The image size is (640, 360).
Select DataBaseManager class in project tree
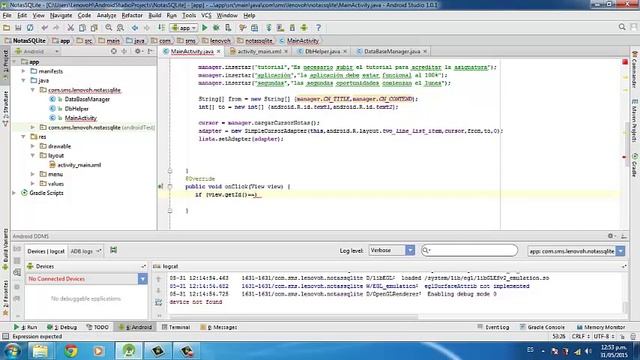coord(87,99)
